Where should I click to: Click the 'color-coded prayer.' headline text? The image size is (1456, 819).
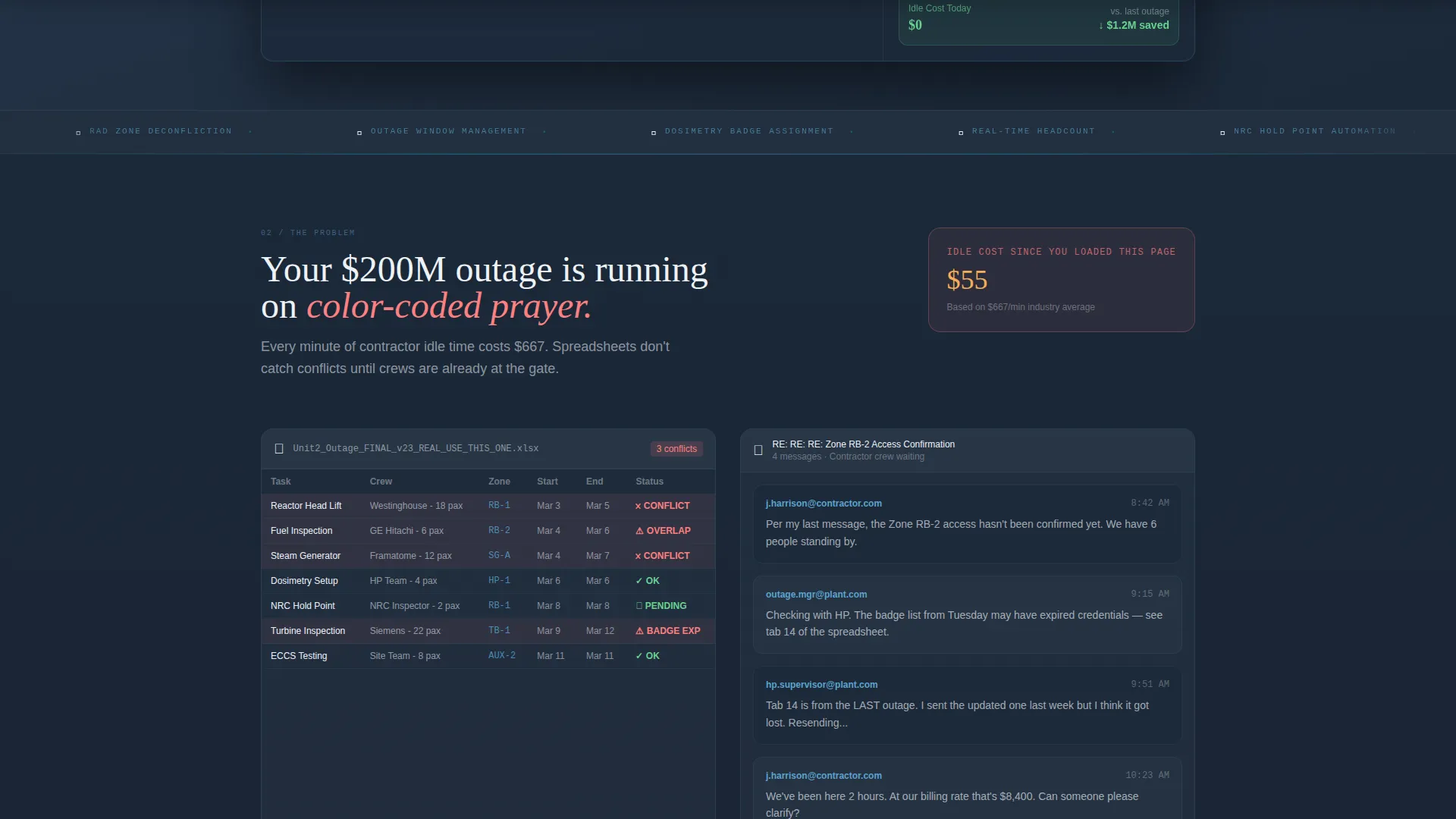click(x=449, y=307)
